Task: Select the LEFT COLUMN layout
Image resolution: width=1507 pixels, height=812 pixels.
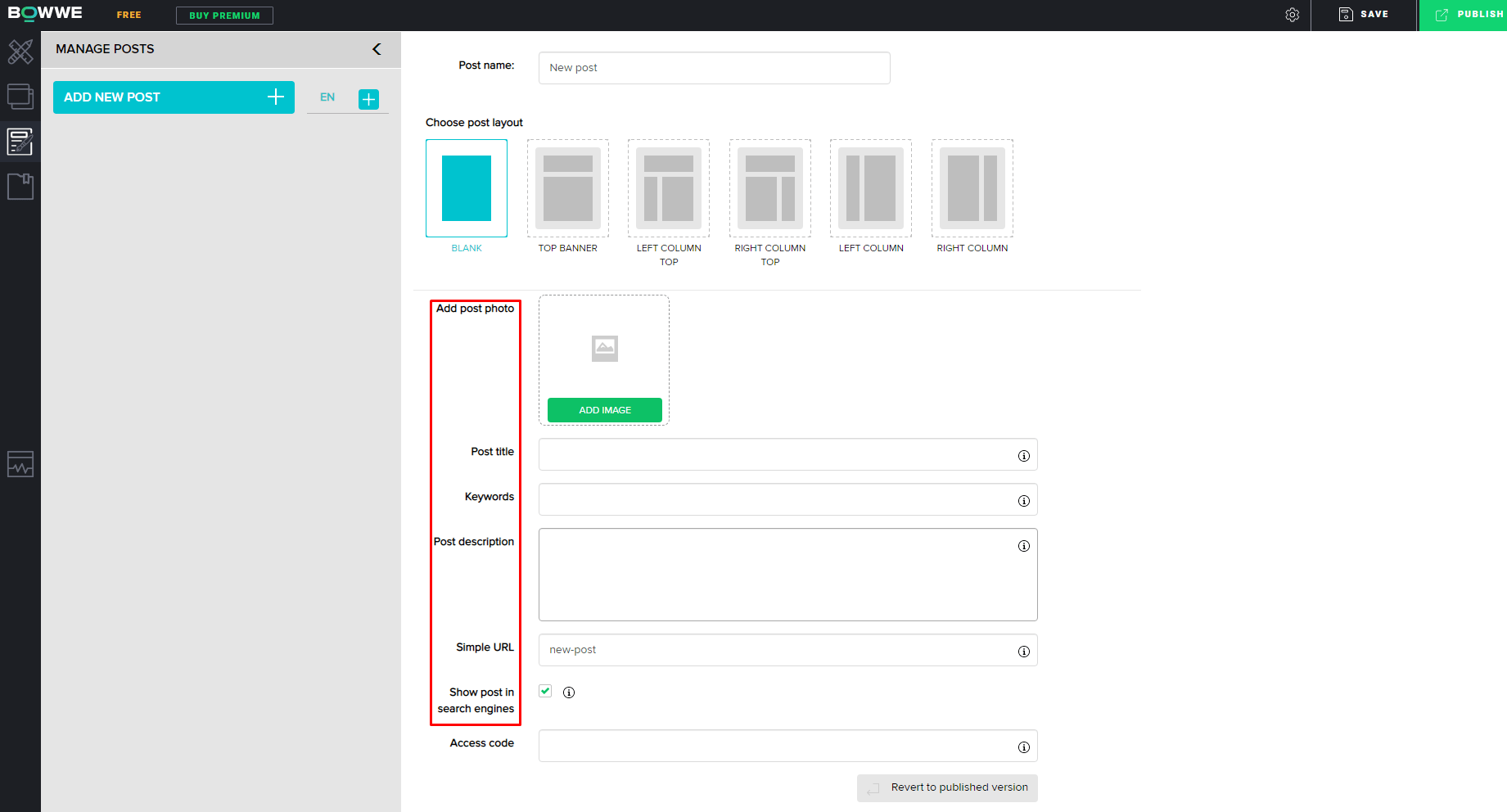Action: click(x=871, y=188)
